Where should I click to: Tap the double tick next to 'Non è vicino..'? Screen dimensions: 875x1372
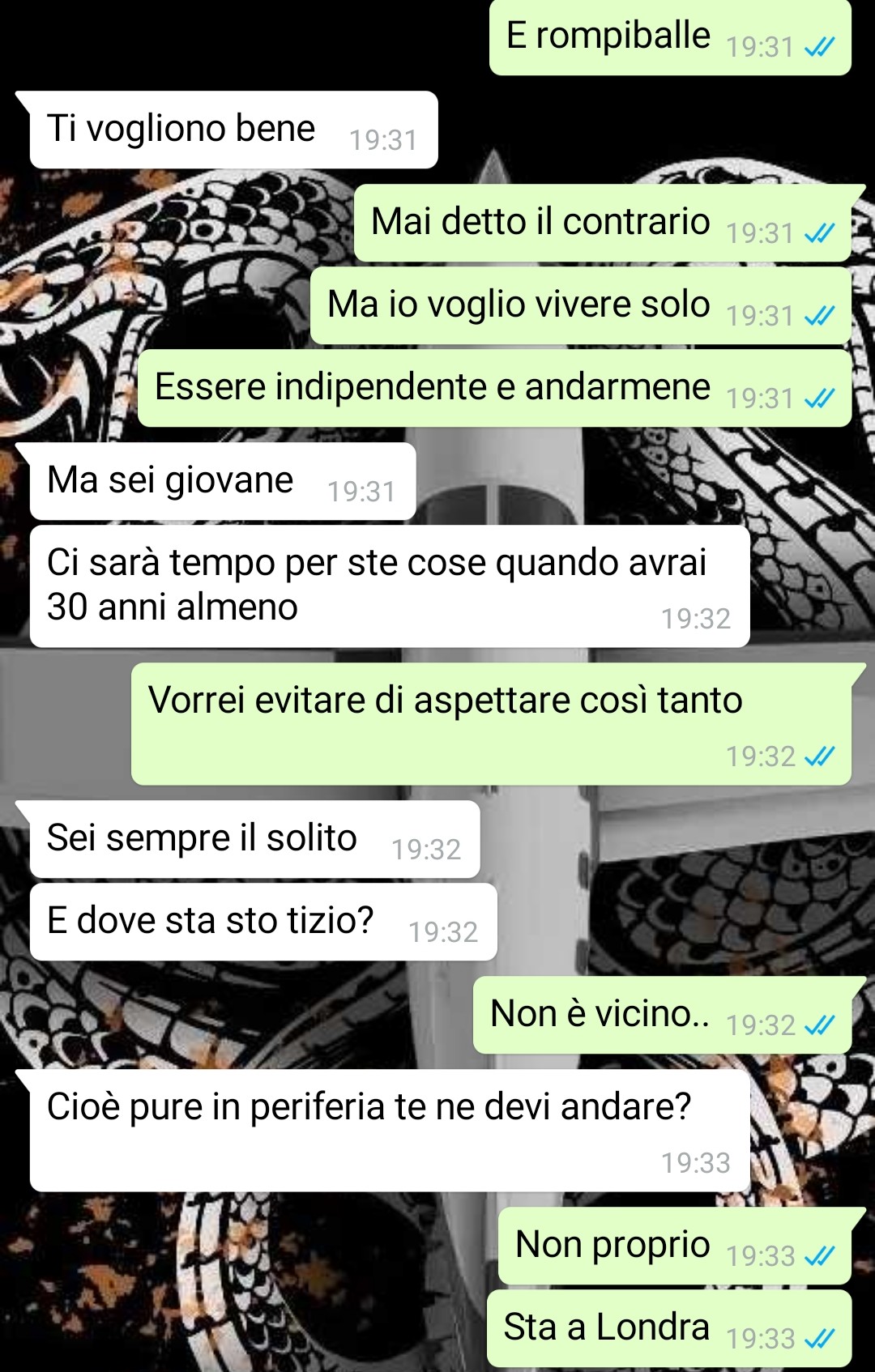[x=819, y=1026]
